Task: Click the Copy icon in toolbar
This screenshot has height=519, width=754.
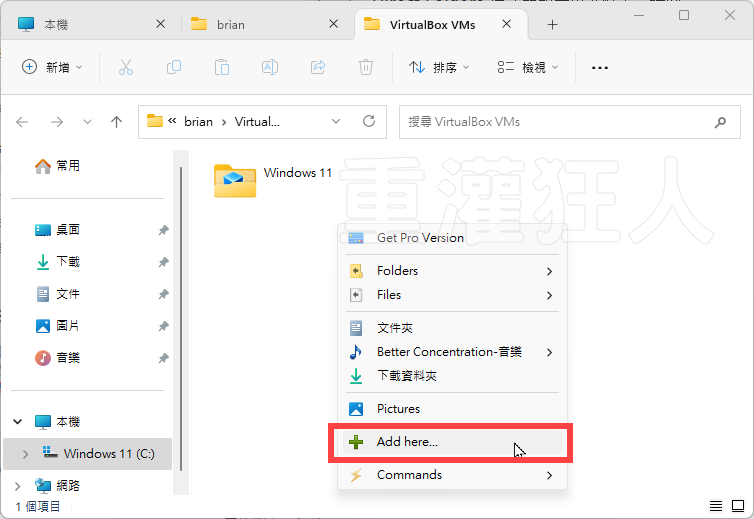Action: (174, 67)
